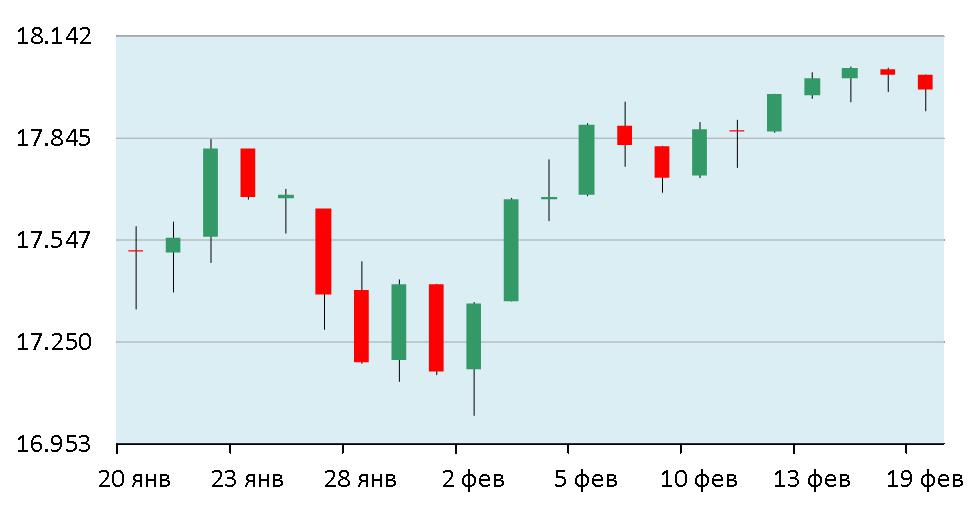The width and height of the screenshot is (975, 505).
Task: Select the 17.547 price level label
Action: point(53,240)
